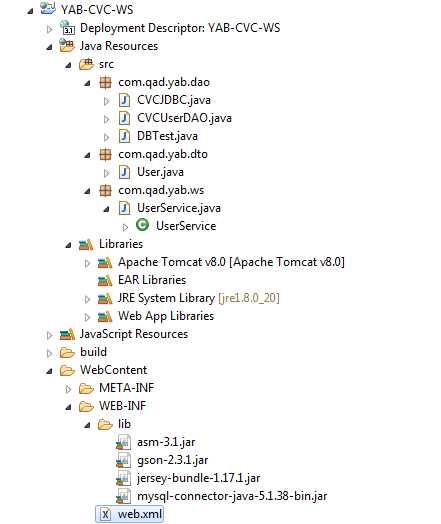
Task: Click the com.qad.yab.dao package icon
Action: [105, 82]
